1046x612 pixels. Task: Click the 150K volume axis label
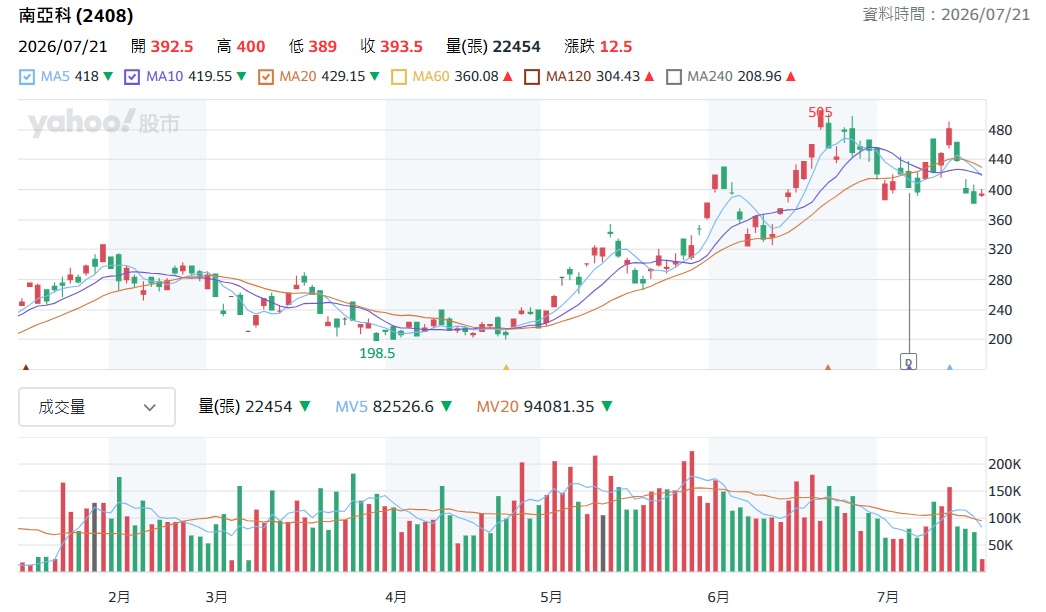(x=1005, y=491)
